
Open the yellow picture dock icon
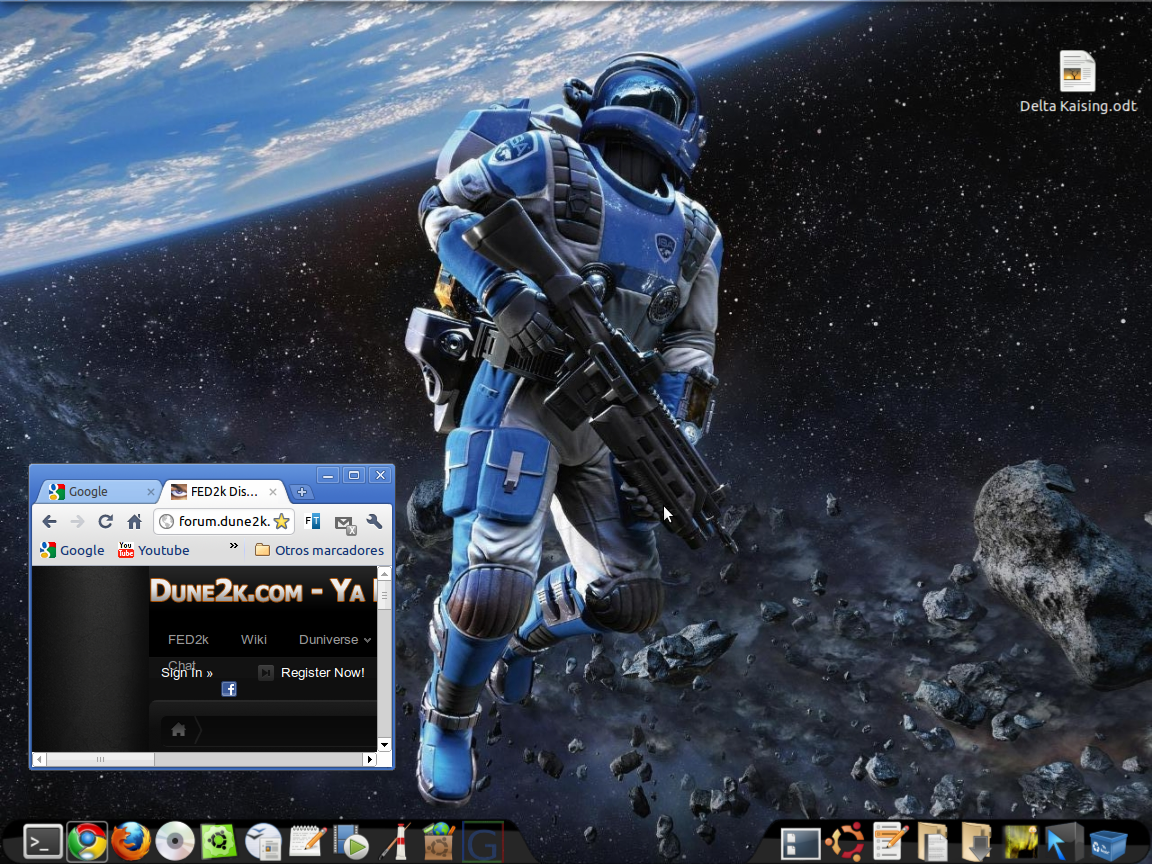point(1020,842)
